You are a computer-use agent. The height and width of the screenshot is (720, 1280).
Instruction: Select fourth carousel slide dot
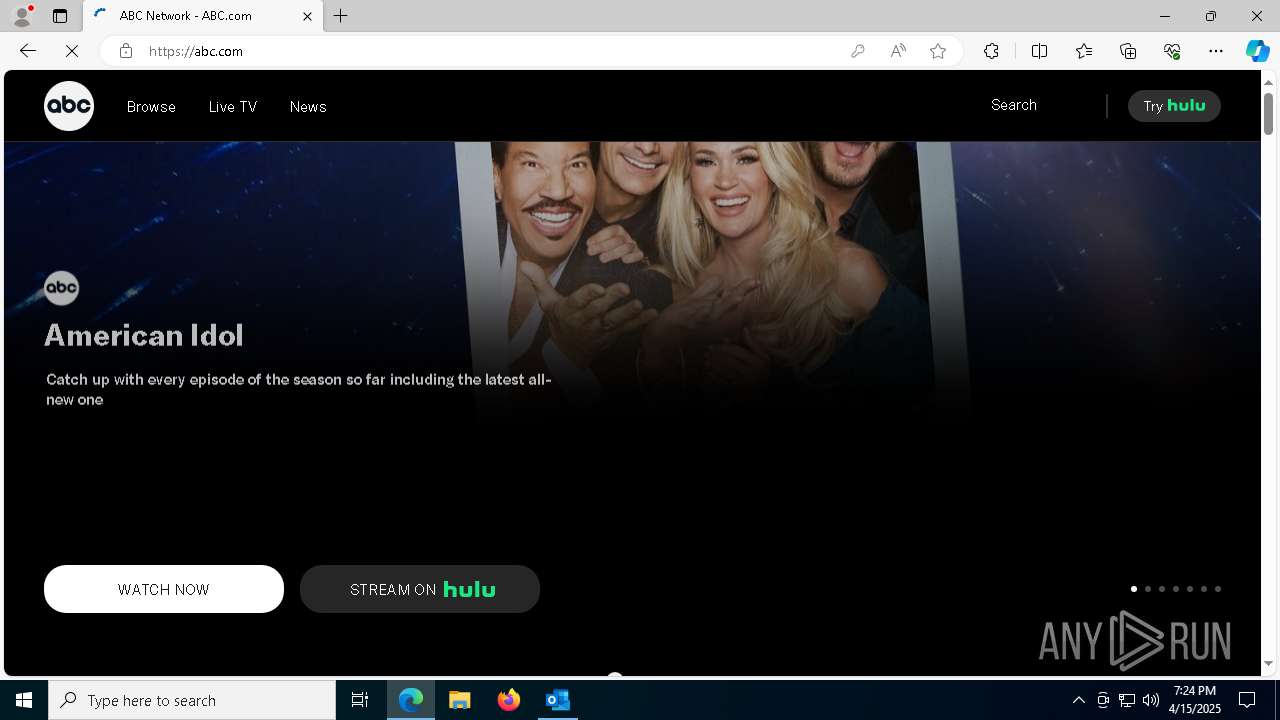click(x=1175, y=589)
